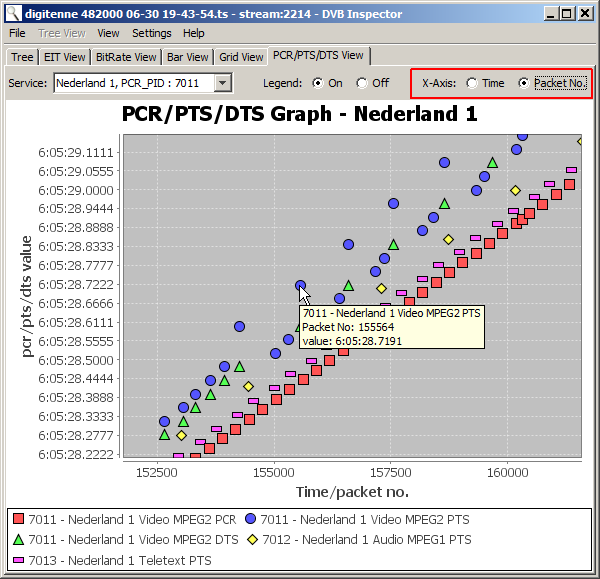Viewport: 600px width, 579px height.
Task: Click the magenta Teletext PTS legend marker
Action: (x=18, y=559)
